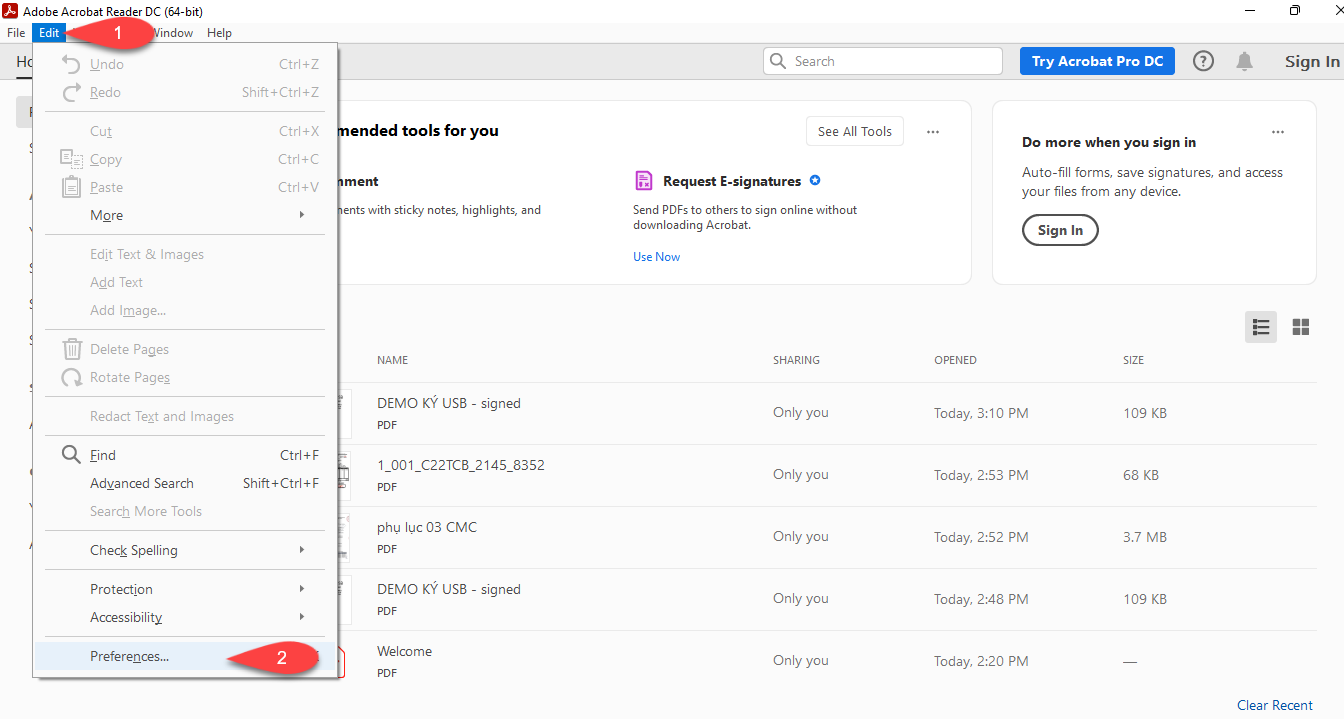Open the File menu
Image resolution: width=1344 pixels, height=719 pixels.
click(16, 33)
